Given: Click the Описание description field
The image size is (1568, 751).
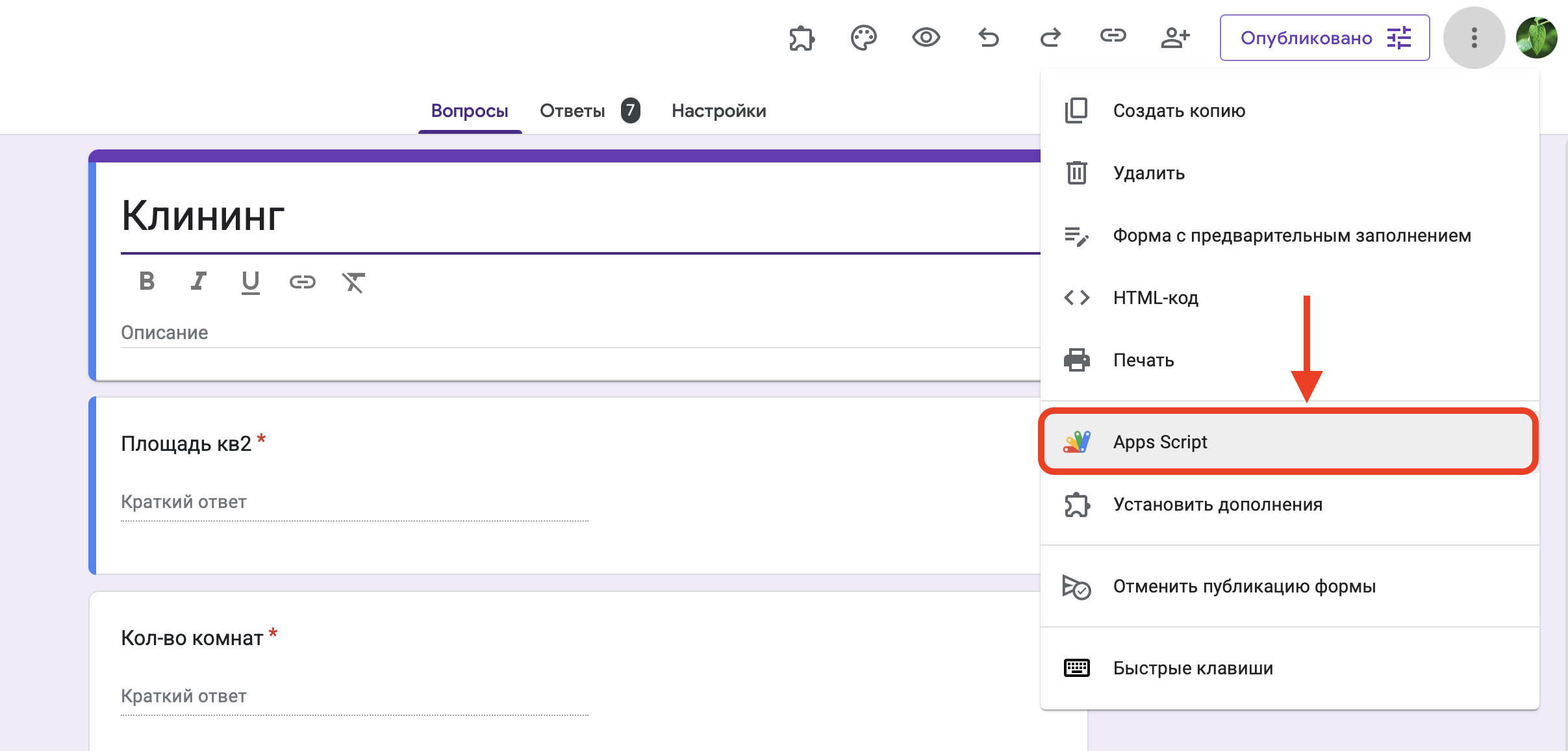Looking at the screenshot, I should coord(581,333).
